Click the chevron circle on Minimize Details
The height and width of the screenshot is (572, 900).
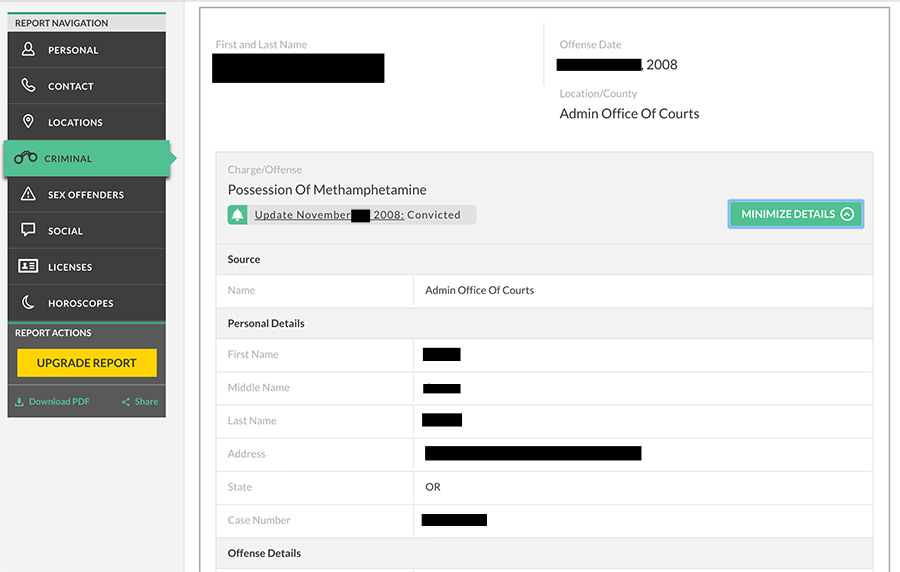click(847, 214)
